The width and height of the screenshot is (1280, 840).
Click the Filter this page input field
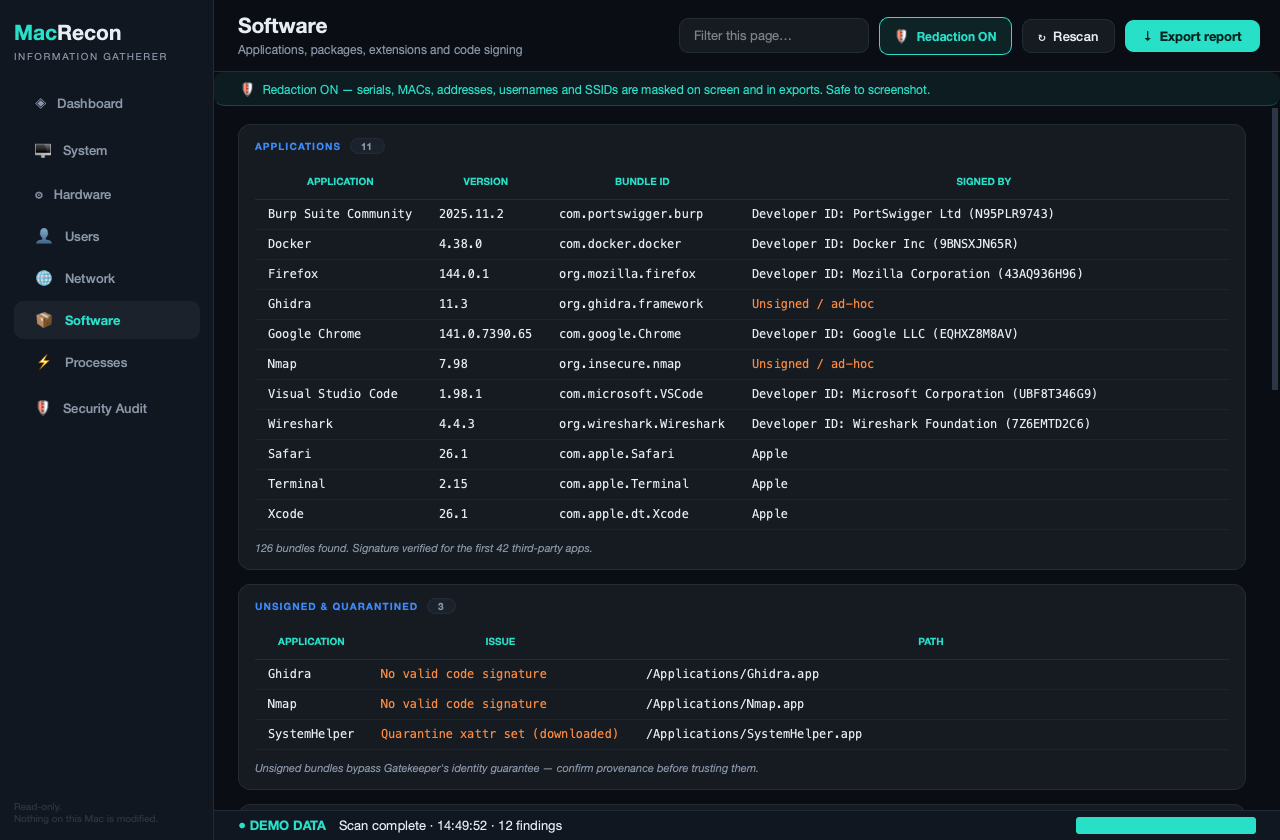pos(774,36)
